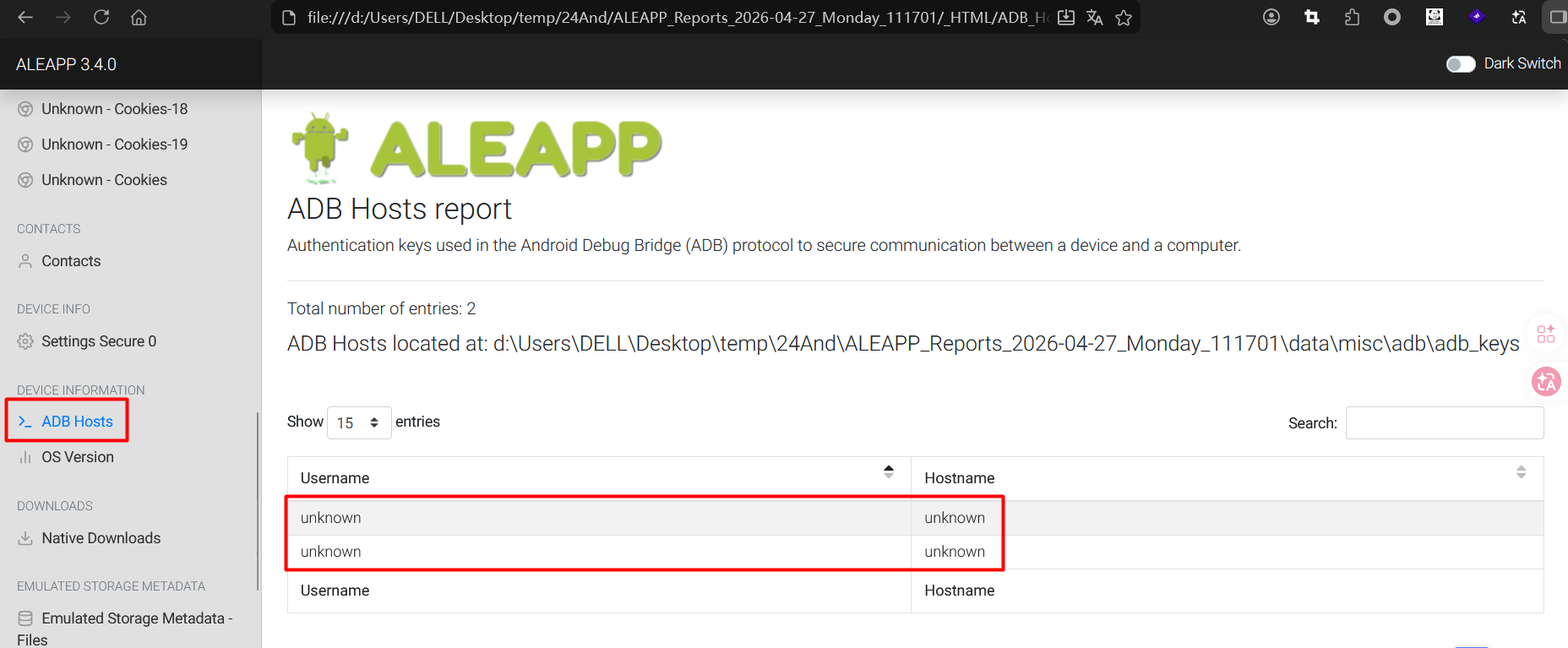Open Unknown - Cookies-19 report

point(115,144)
